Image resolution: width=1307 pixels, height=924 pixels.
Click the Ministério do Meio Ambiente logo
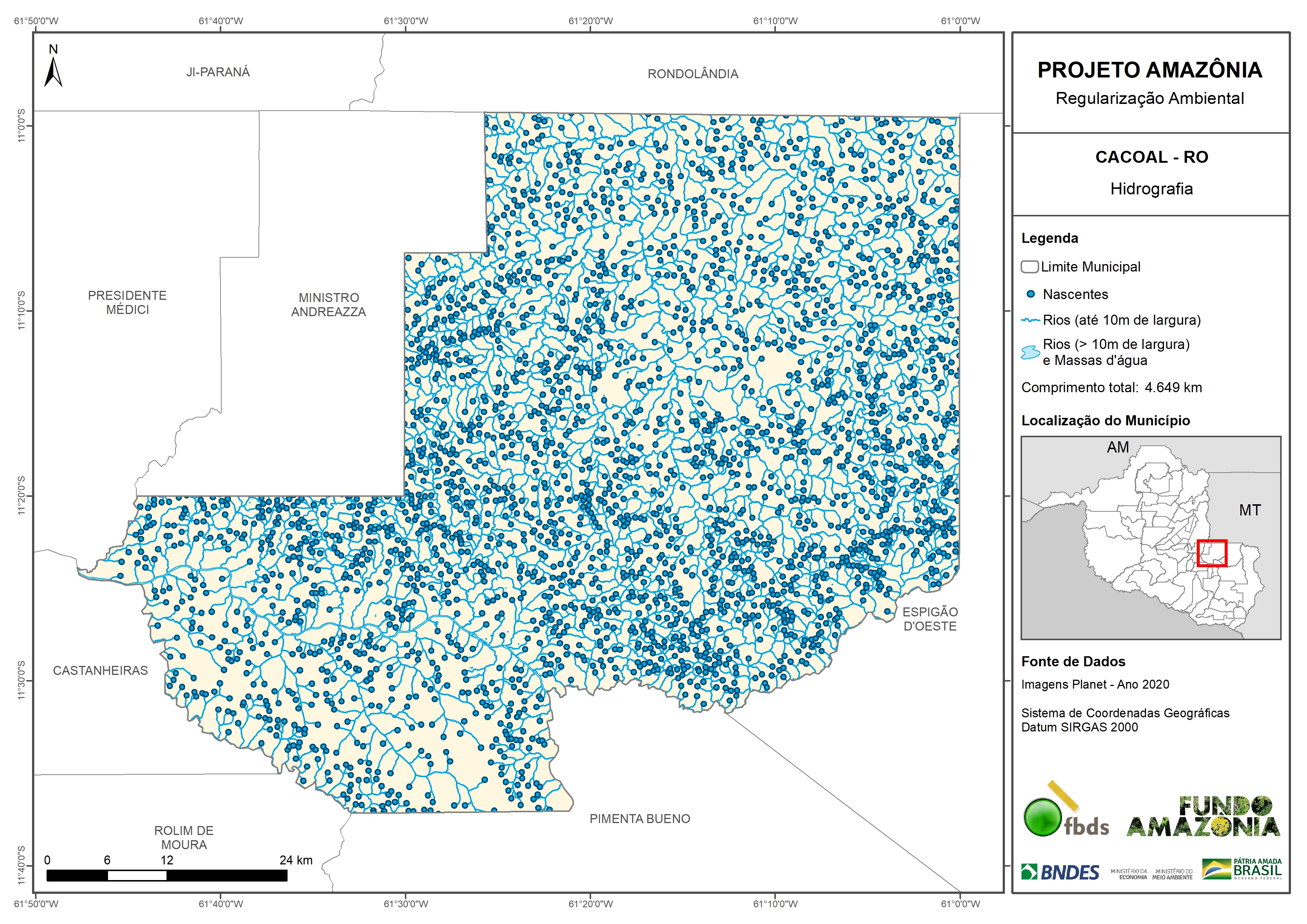1172,874
